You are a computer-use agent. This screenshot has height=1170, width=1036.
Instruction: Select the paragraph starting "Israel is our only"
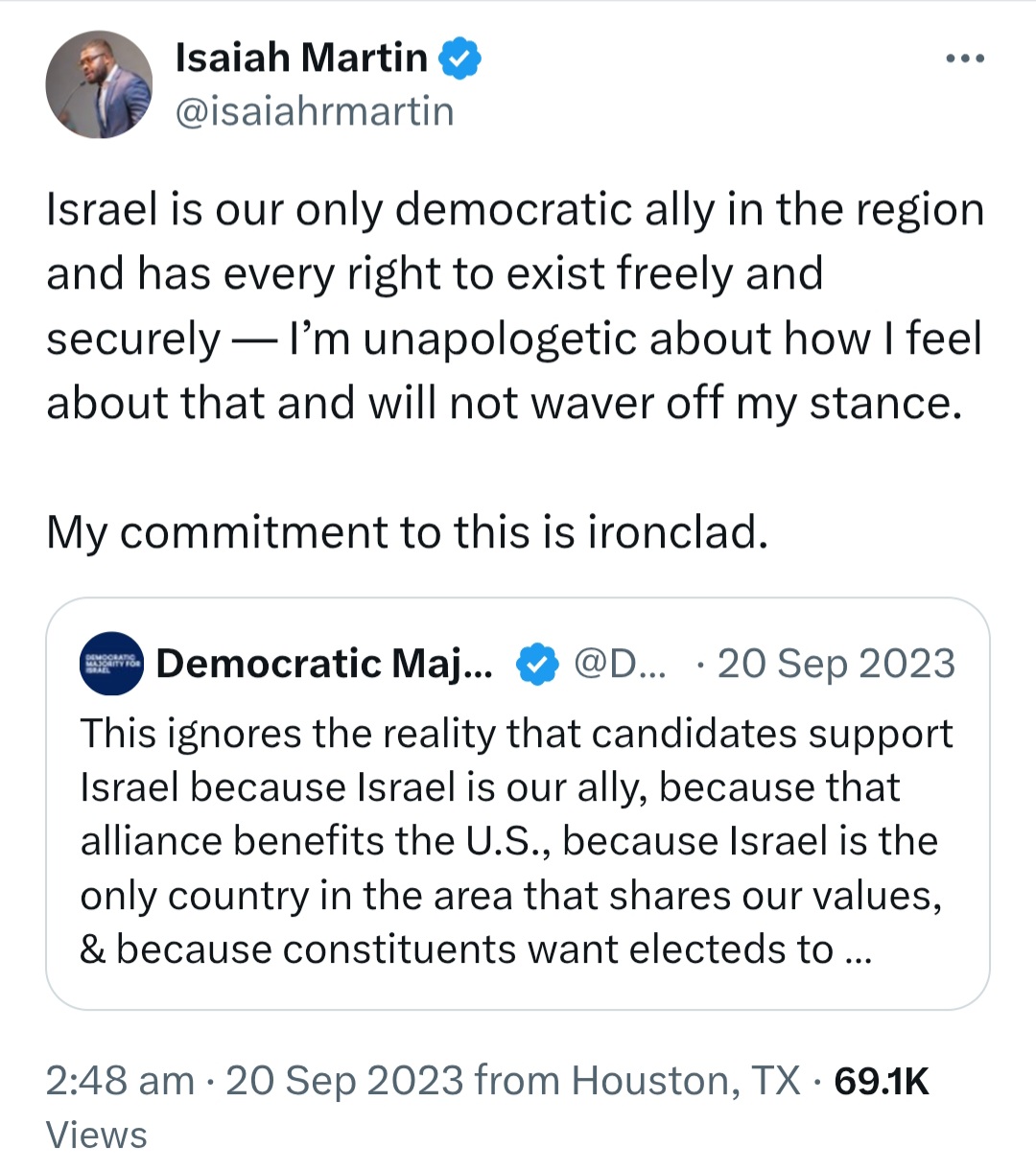coord(515,306)
